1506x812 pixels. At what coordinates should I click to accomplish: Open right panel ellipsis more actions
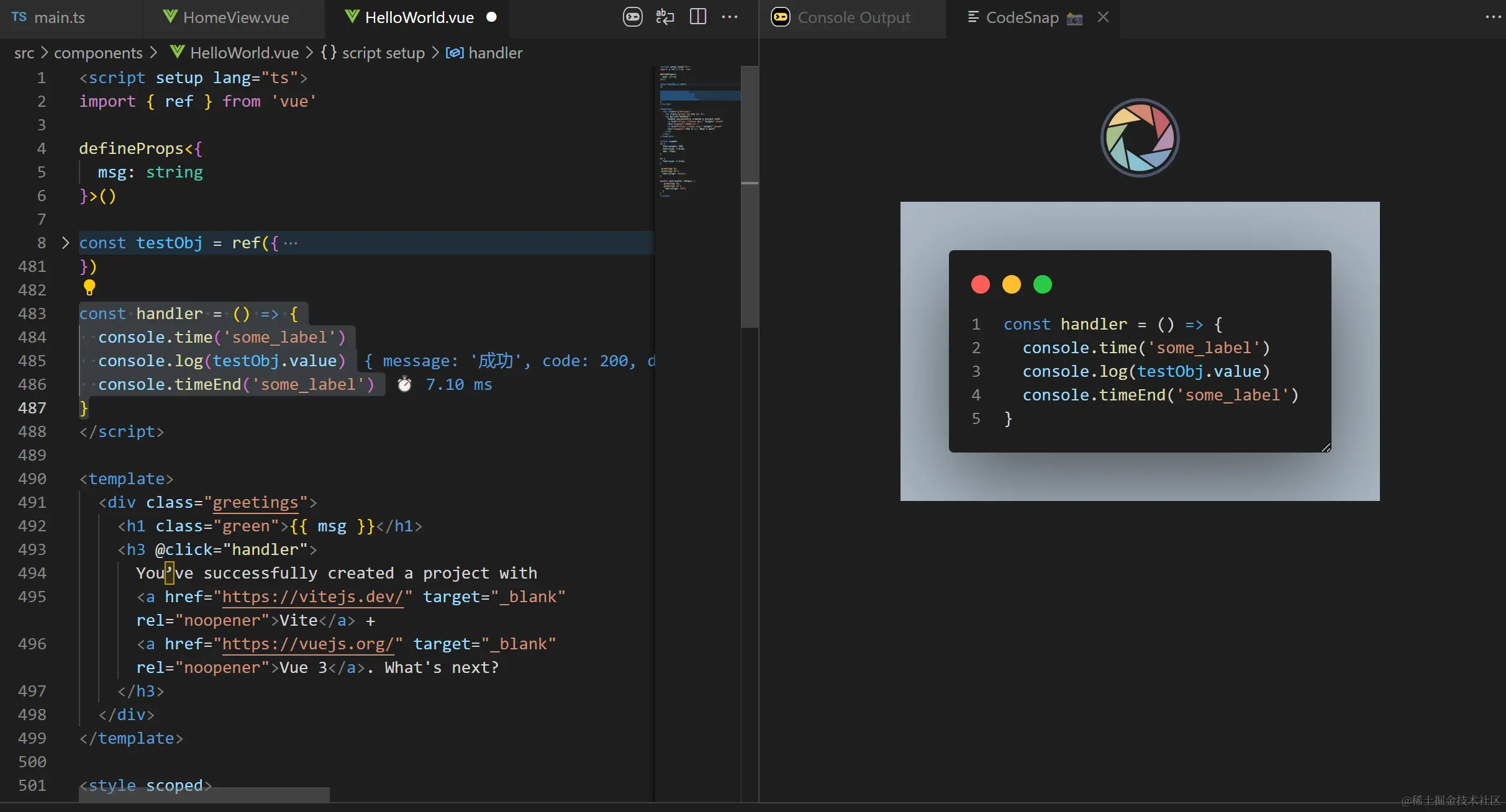tap(1492, 17)
